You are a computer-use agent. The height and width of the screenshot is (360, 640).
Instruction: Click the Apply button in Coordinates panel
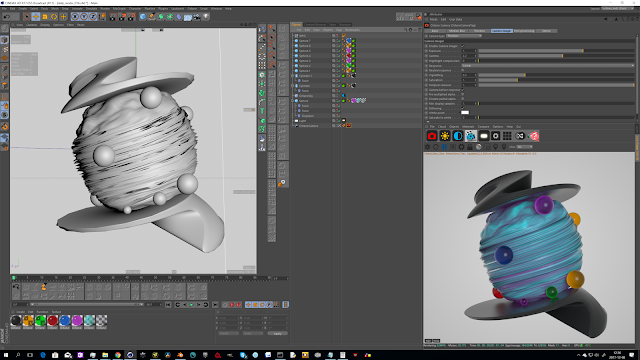[278, 333]
